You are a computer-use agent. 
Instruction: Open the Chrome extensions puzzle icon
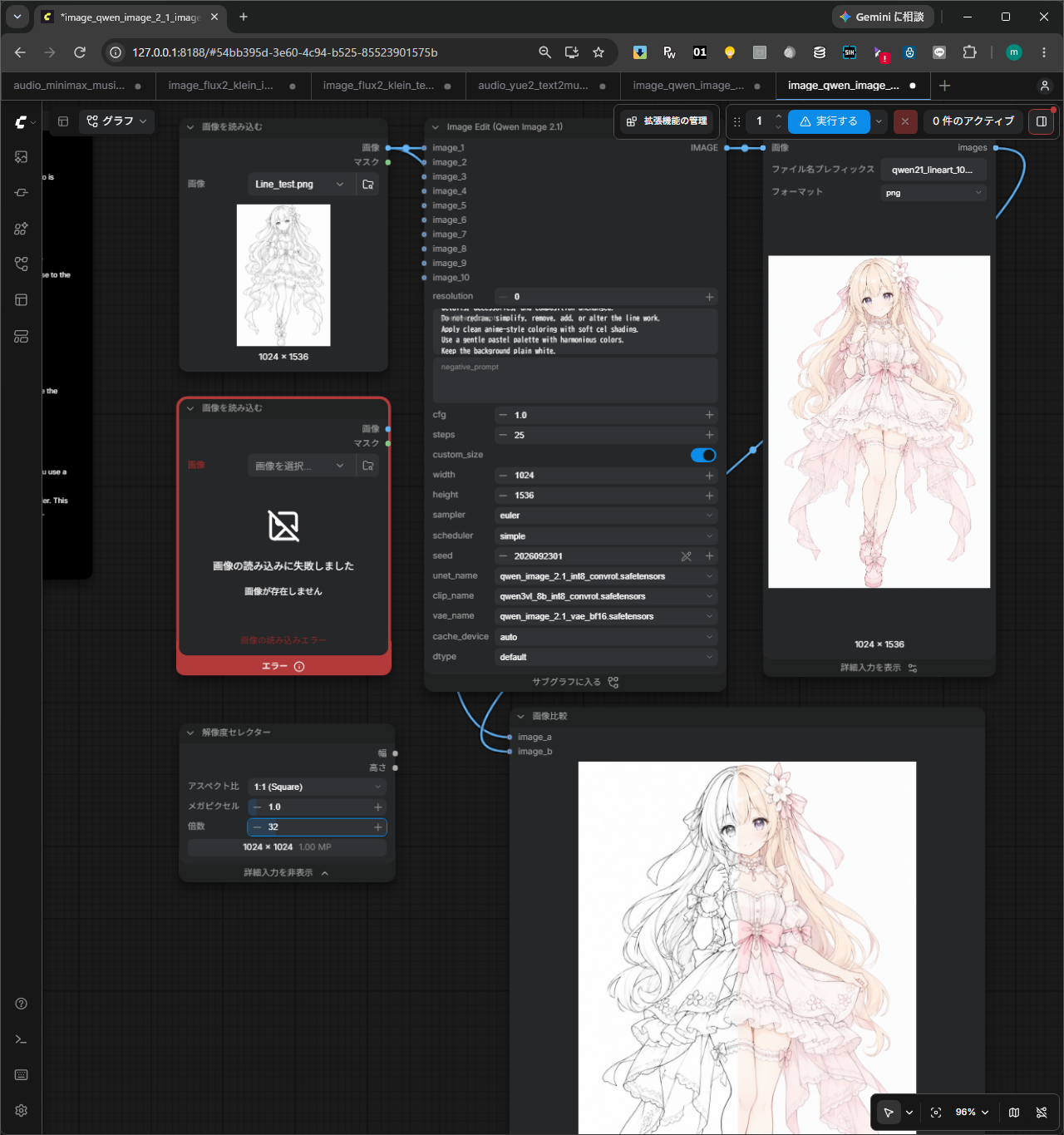point(969,52)
